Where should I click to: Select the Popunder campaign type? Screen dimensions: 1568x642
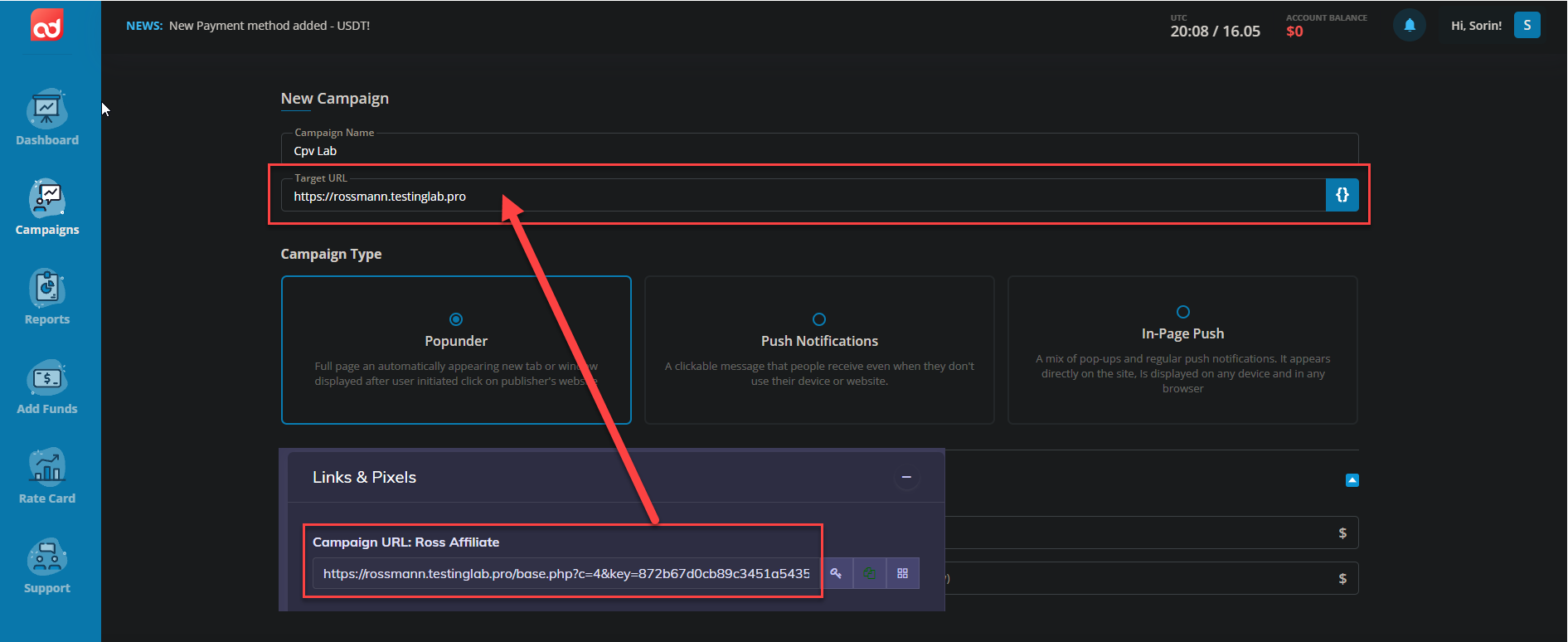click(x=456, y=319)
